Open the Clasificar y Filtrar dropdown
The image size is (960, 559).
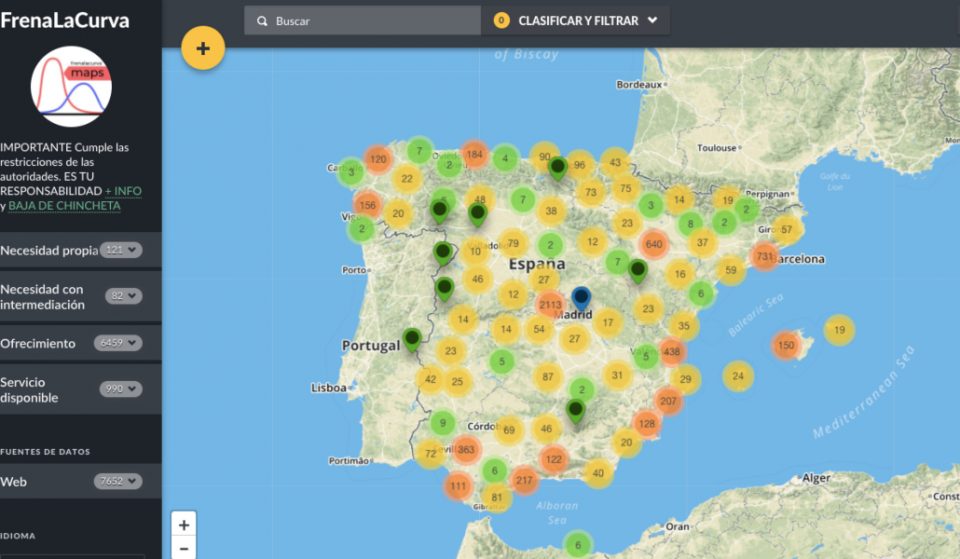pos(576,21)
